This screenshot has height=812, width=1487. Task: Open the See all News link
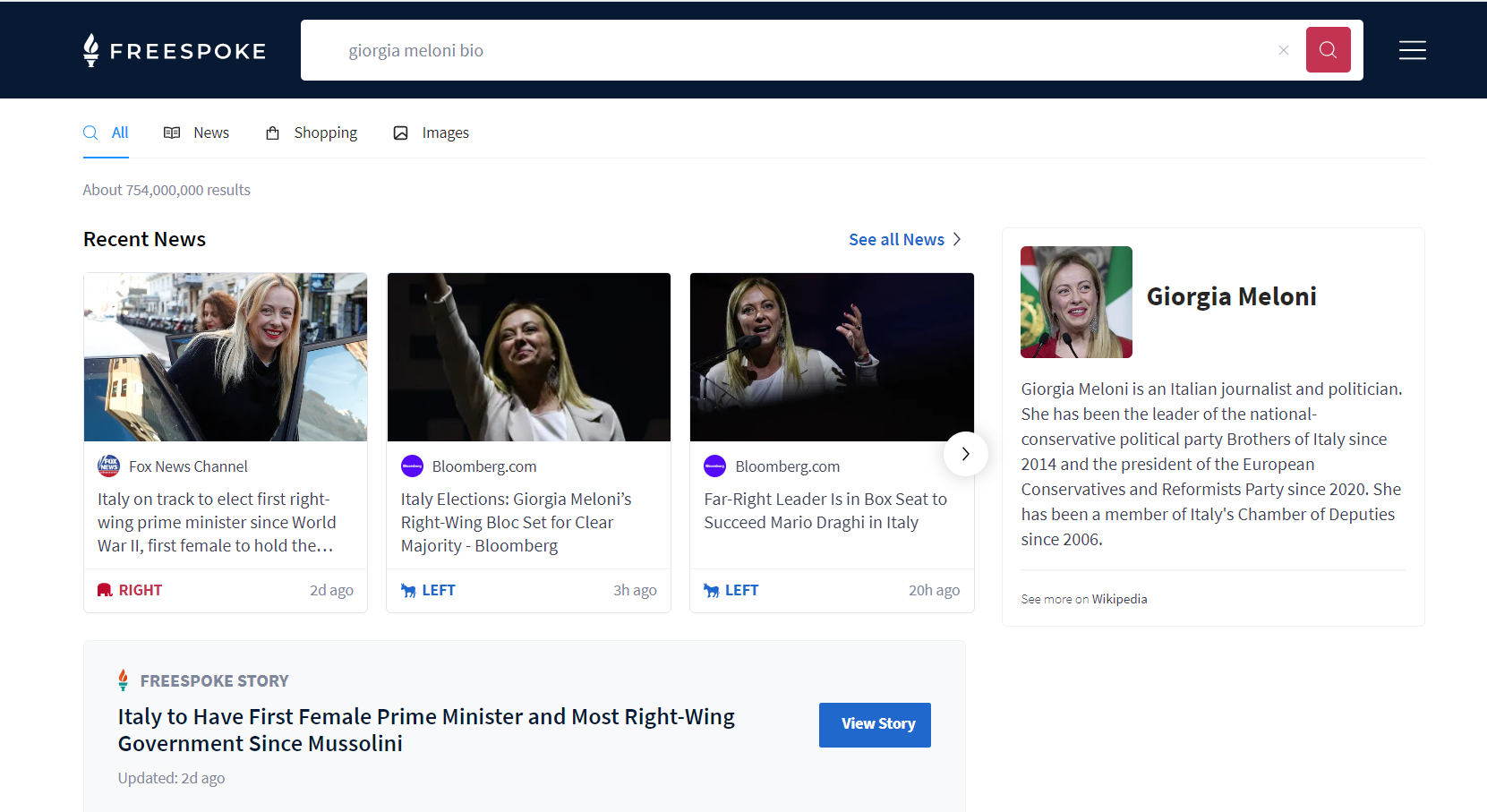[896, 239]
